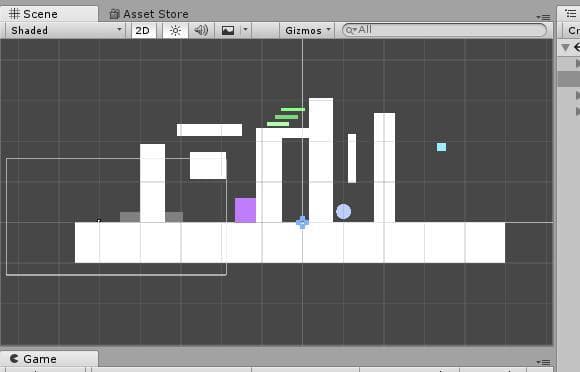Select the small cyan square object

click(441, 147)
